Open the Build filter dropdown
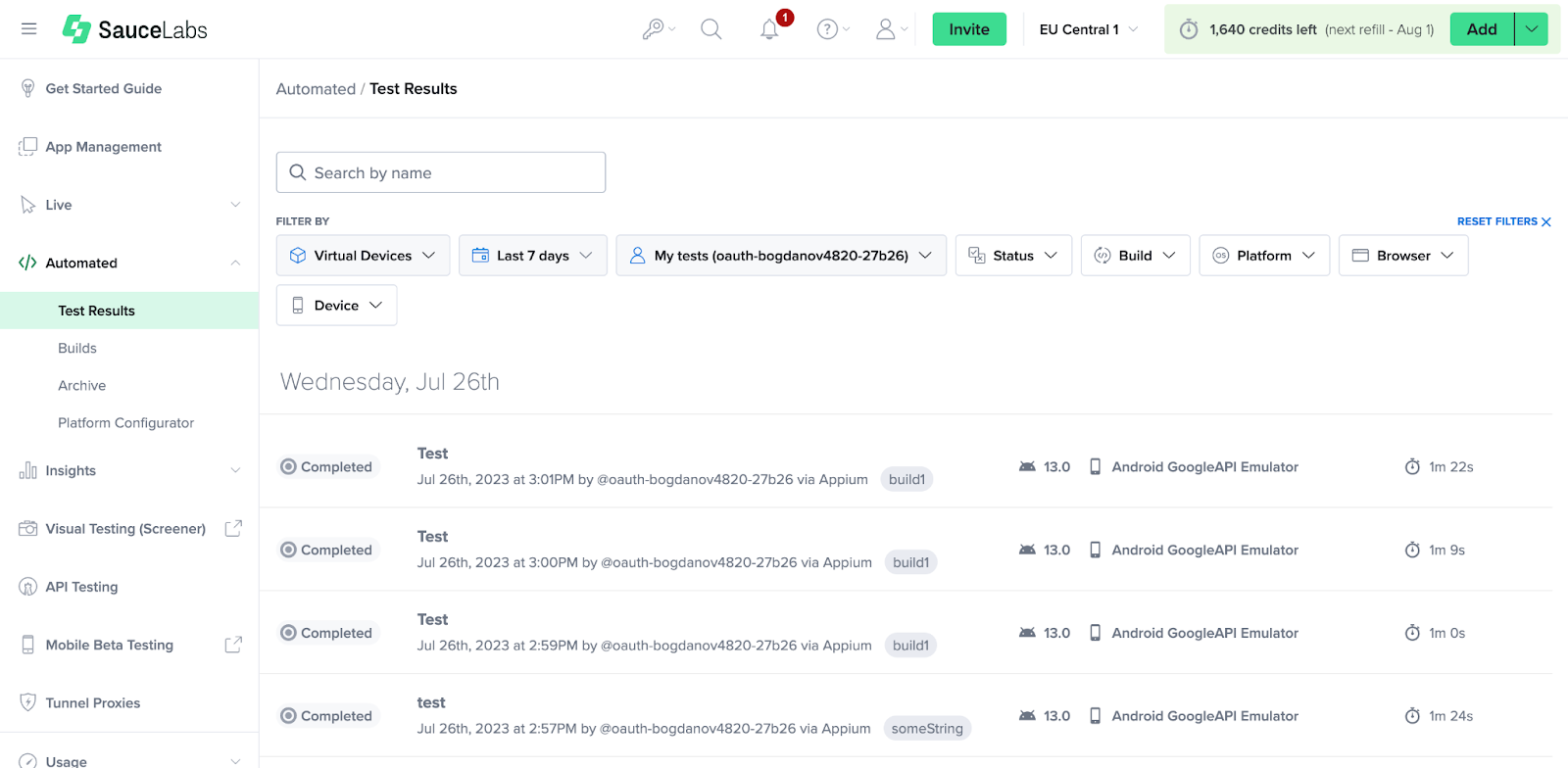 pyautogui.click(x=1136, y=256)
